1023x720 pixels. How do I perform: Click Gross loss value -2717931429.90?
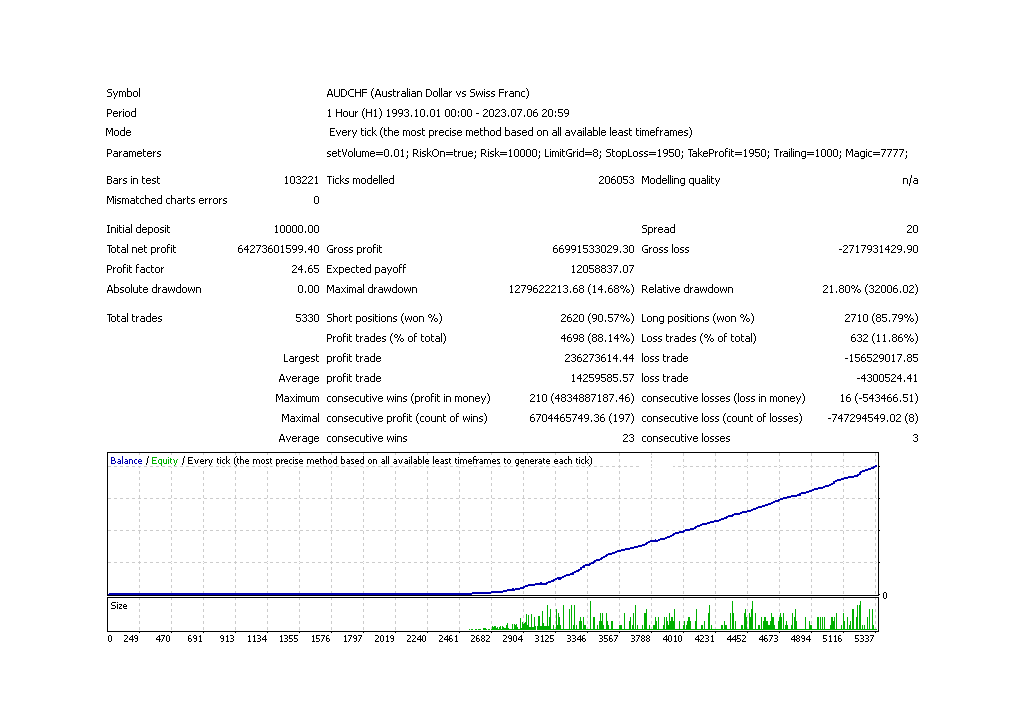coord(878,249)
